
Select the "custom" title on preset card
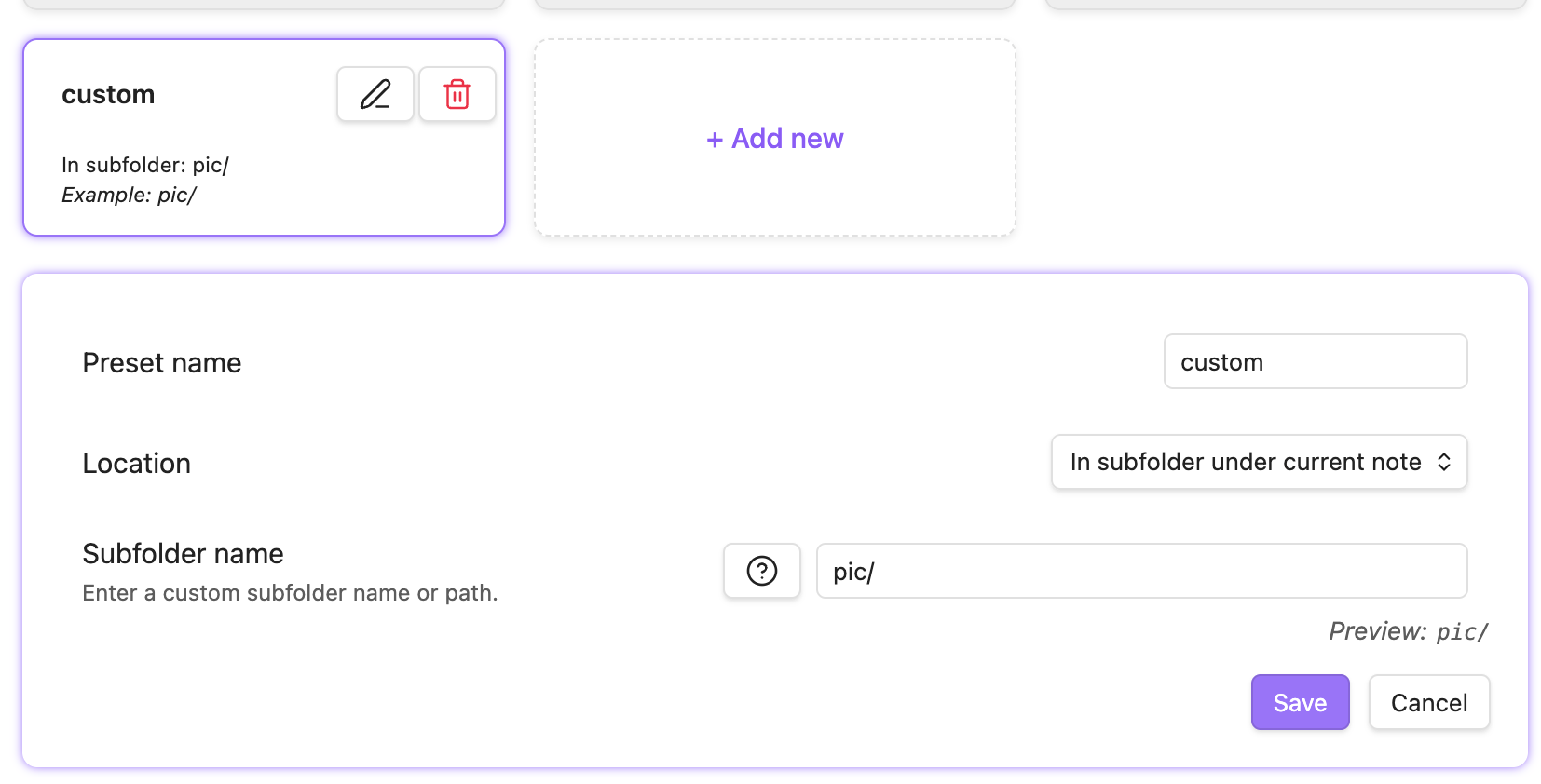tap(108, 95)
